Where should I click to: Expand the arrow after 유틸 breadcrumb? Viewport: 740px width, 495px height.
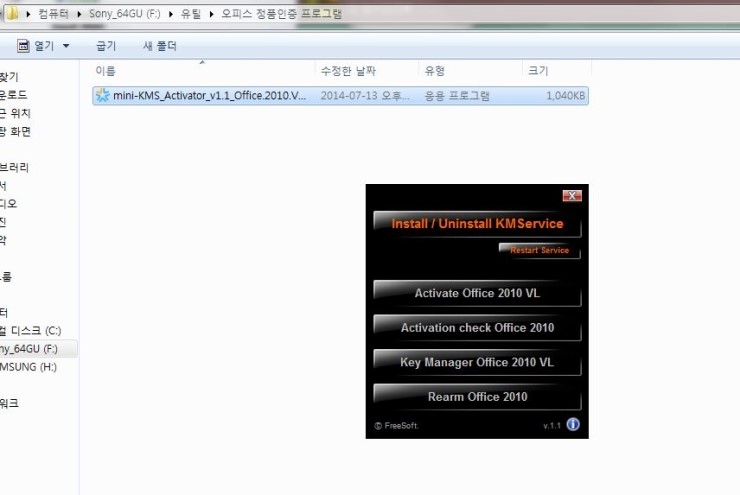point(211,14)
